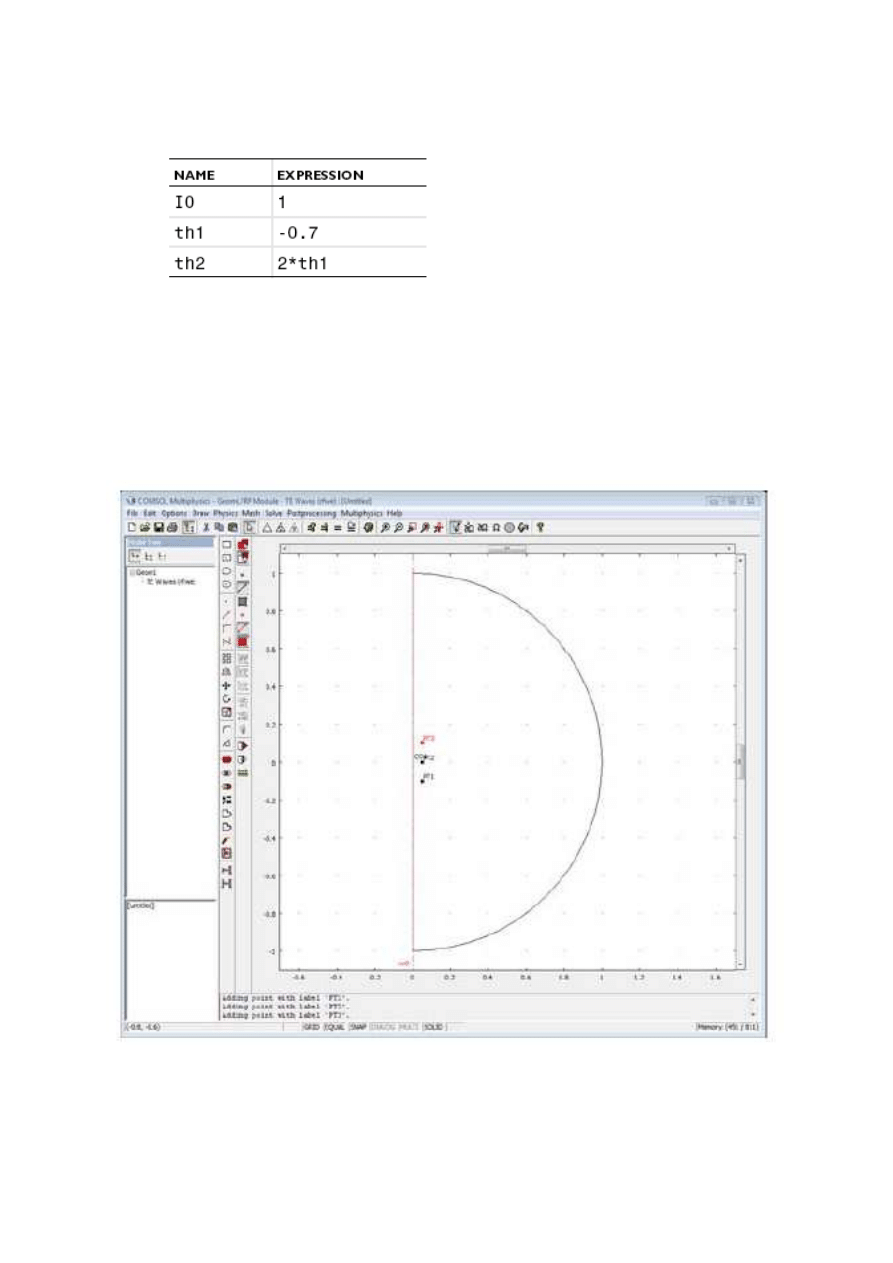Screen dimensions: 893x1263
Task: Toggle SOLID mode in the status bar
Action: tap(434, 1027)
